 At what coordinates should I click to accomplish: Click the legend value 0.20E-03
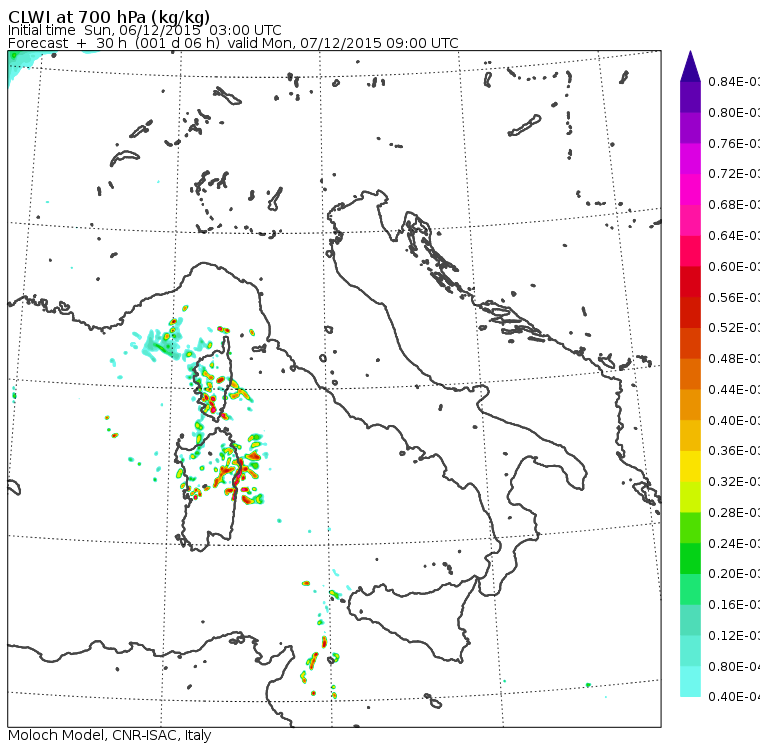pos(734,574)
